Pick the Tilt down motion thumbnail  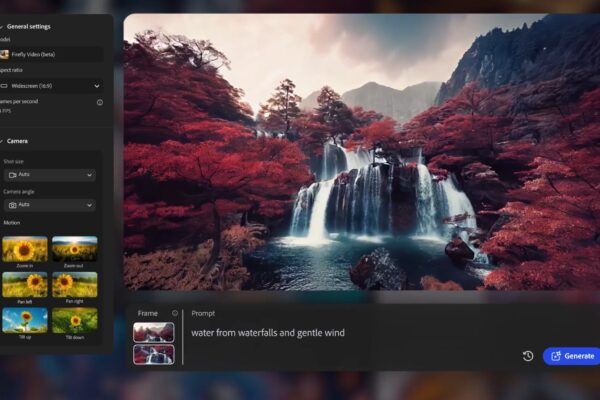[74, 320]
